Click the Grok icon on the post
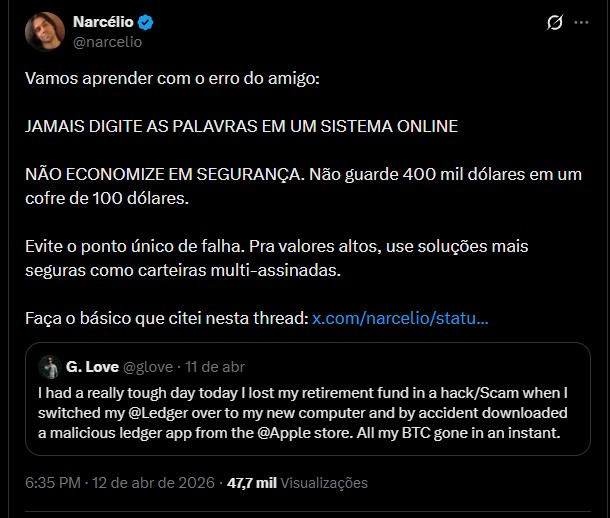 coord(554,23)
